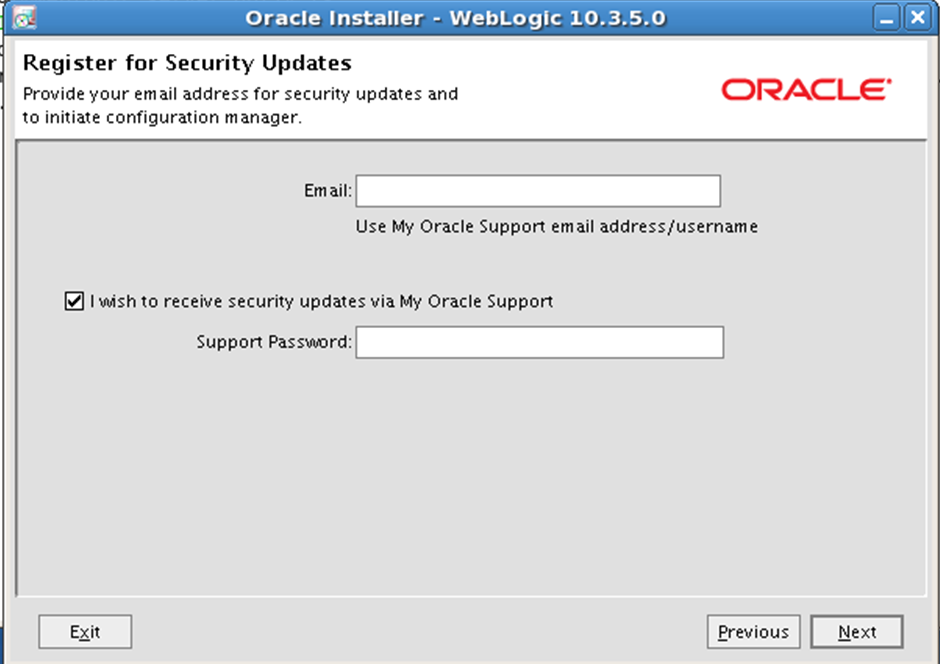The image size is (940, 664).
Task: Focus the Email input field
Action: 538,191
